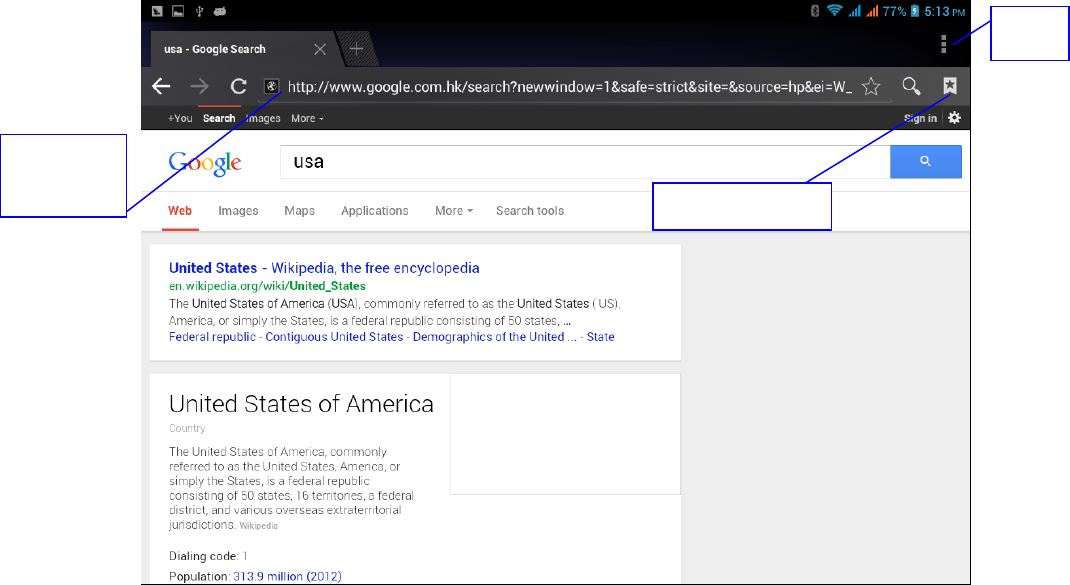This screenshot has width=1070, height=585.
Task: Open Images in the Google top bar
Action: click(263, 118)
